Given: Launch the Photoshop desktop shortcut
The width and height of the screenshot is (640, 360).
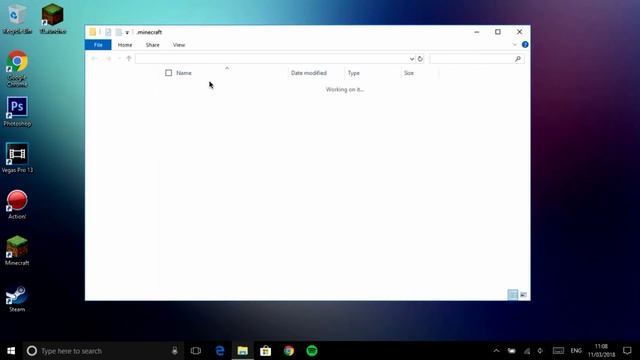Looking at the screenshot, I should click(17, 111).
